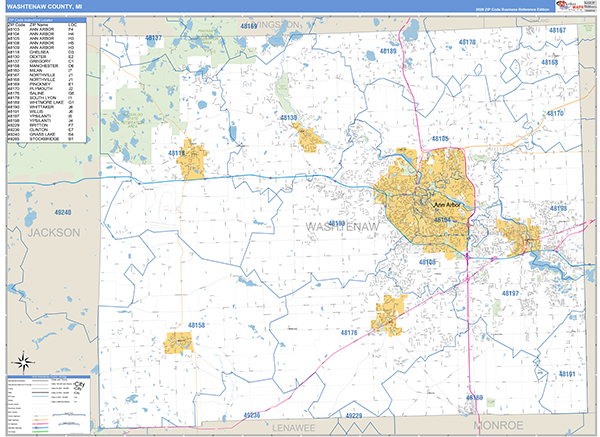600x437 pixels.
Task: Click the JACKSON county label
Action: point(53,231)
